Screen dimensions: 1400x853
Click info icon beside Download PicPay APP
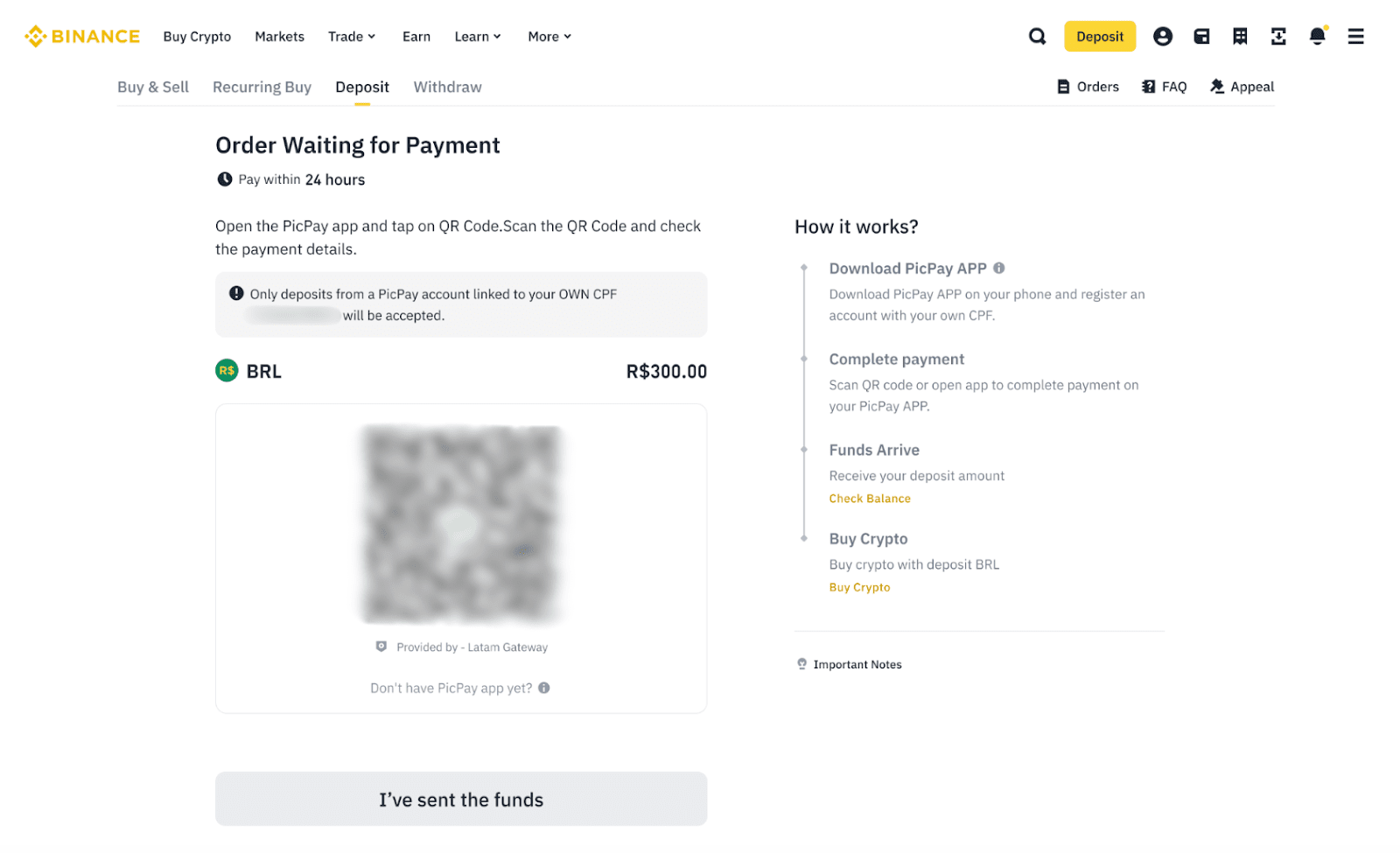coord(999,269)
